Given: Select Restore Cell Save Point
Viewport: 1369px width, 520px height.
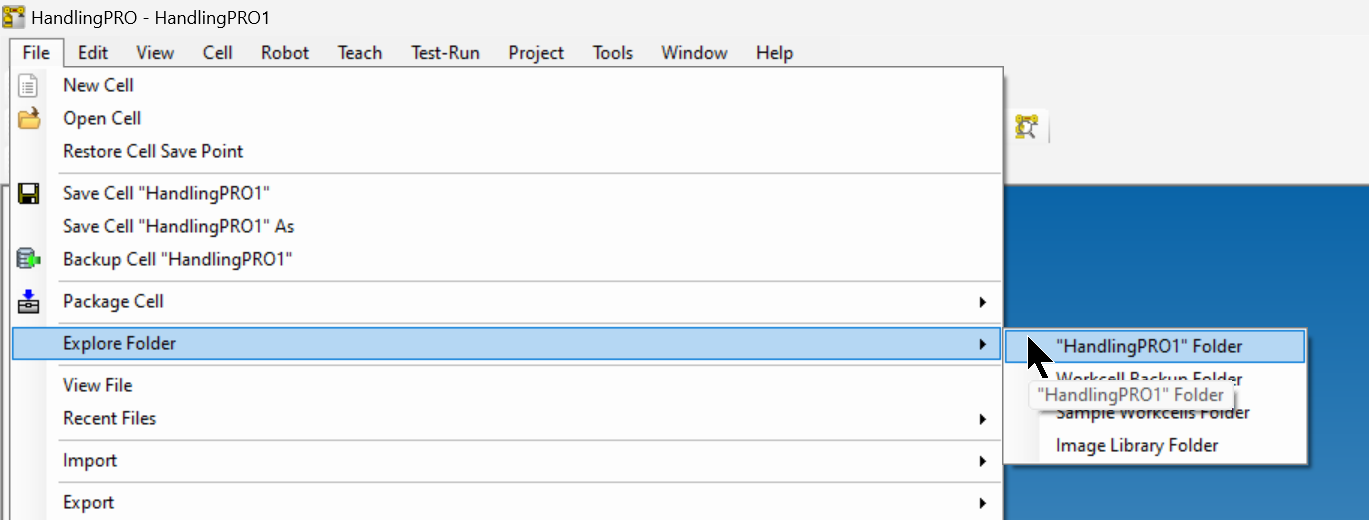Looking at the screenshot, I should pyautogui.click(x=506, y=152).
